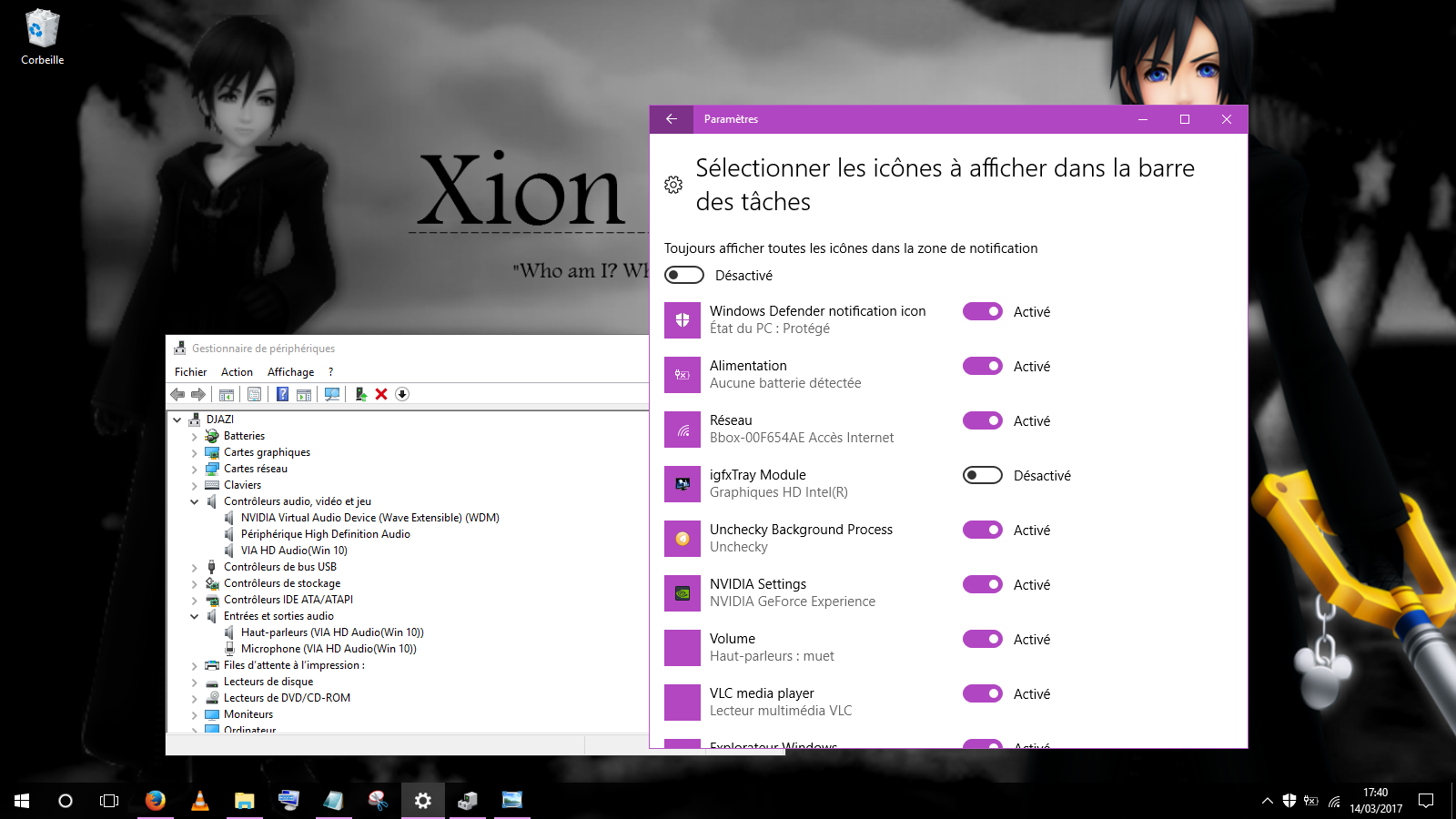Switch off the NVIDIA Settings toggle
The height and width of the screenshot is (819, 1456).
(983, 584)
